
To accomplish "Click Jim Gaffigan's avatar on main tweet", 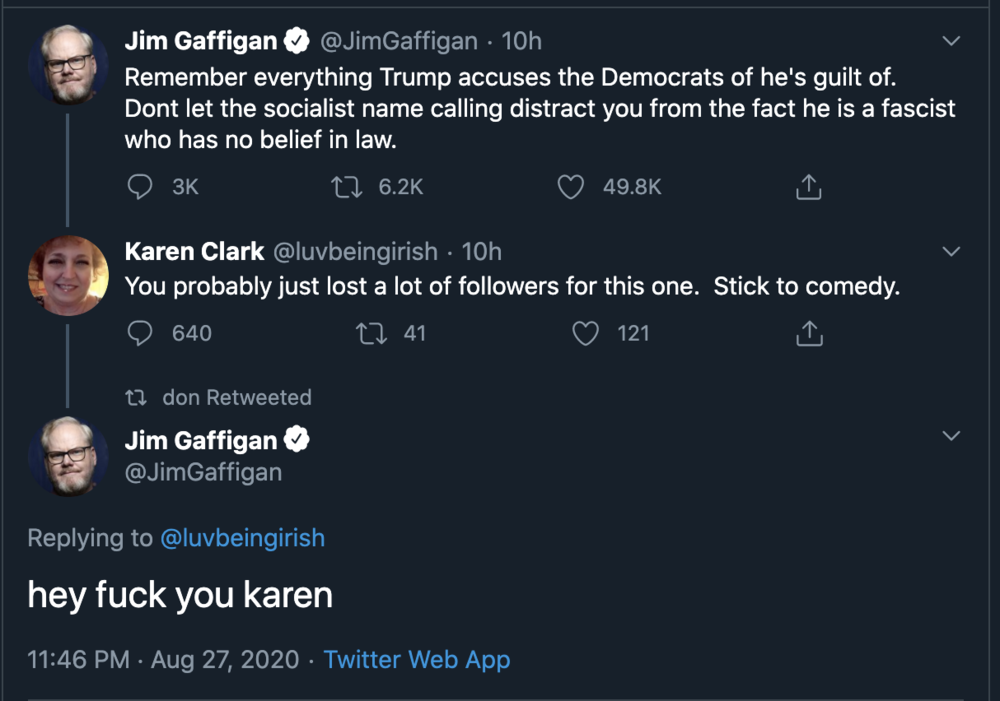I will [68, 456].
